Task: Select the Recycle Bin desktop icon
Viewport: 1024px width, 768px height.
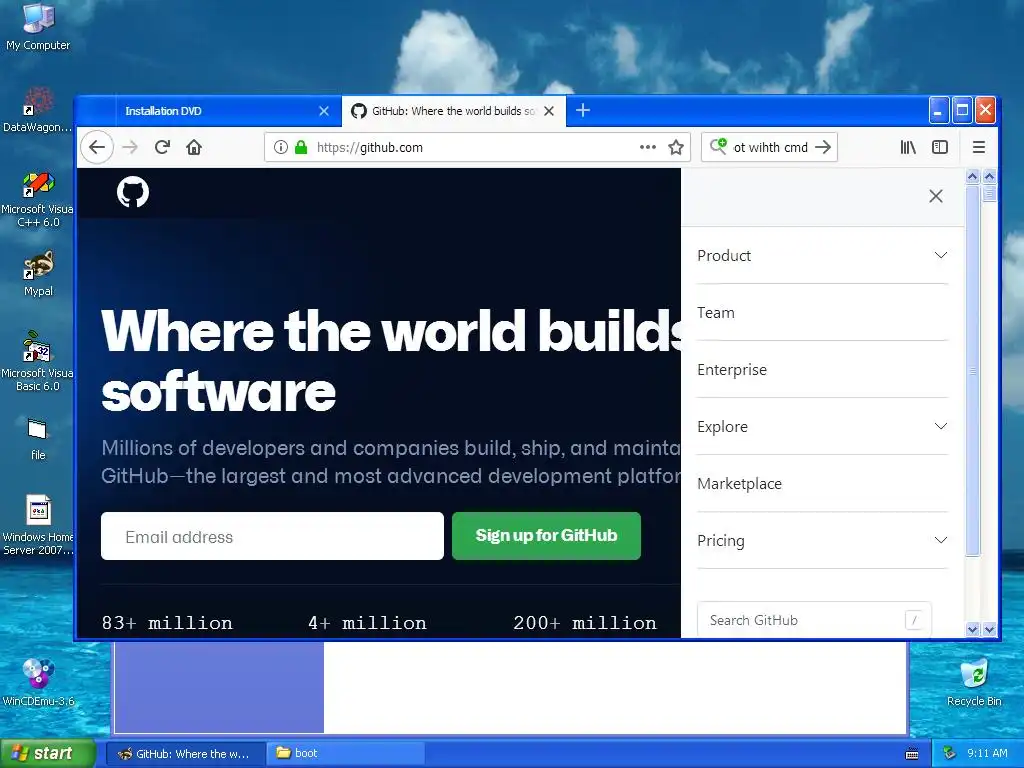Action: 974,682
